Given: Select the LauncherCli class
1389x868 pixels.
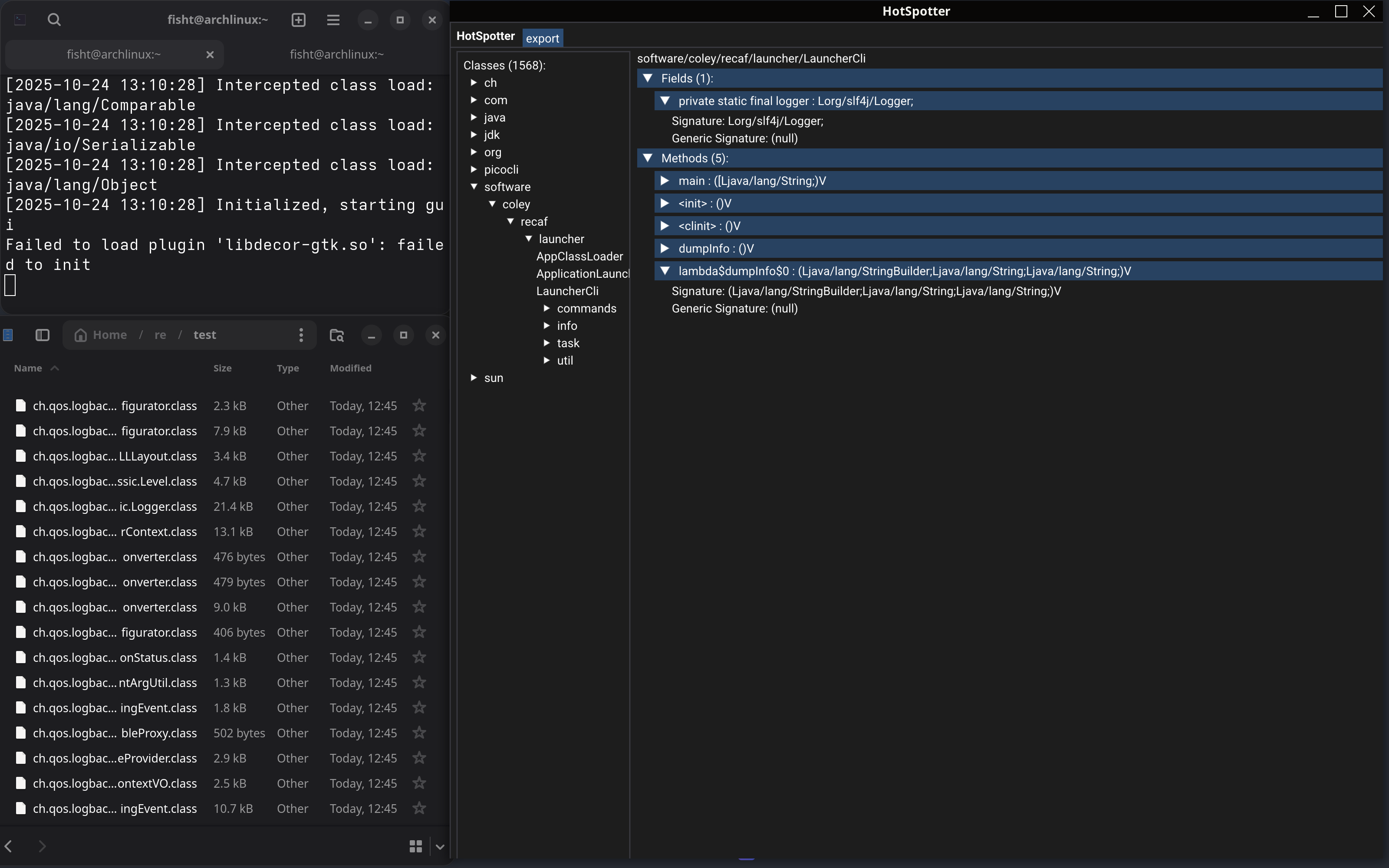Looking at the screenshot, I should tap(567, 291).
